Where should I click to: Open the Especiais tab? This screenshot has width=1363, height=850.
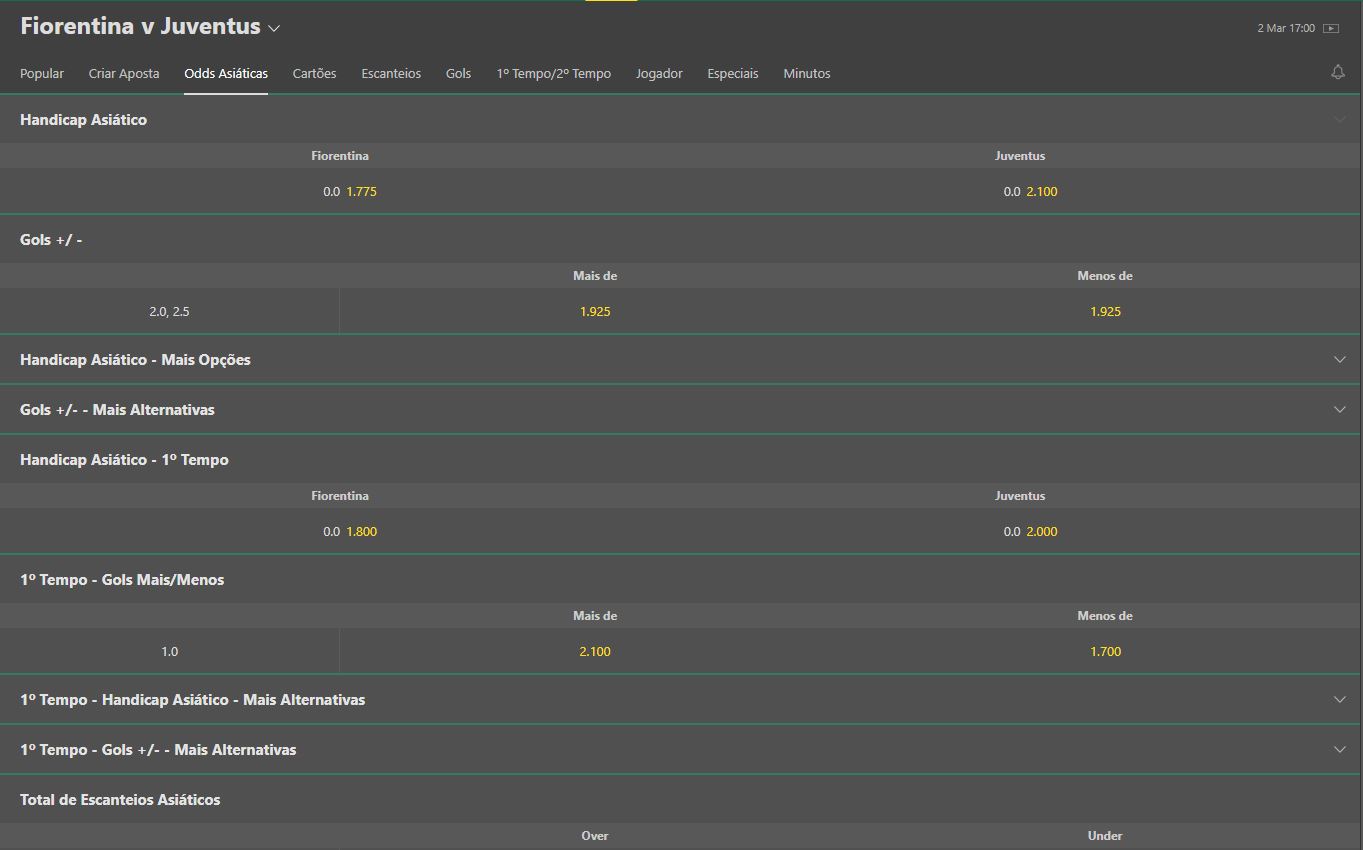click(732, 73)
